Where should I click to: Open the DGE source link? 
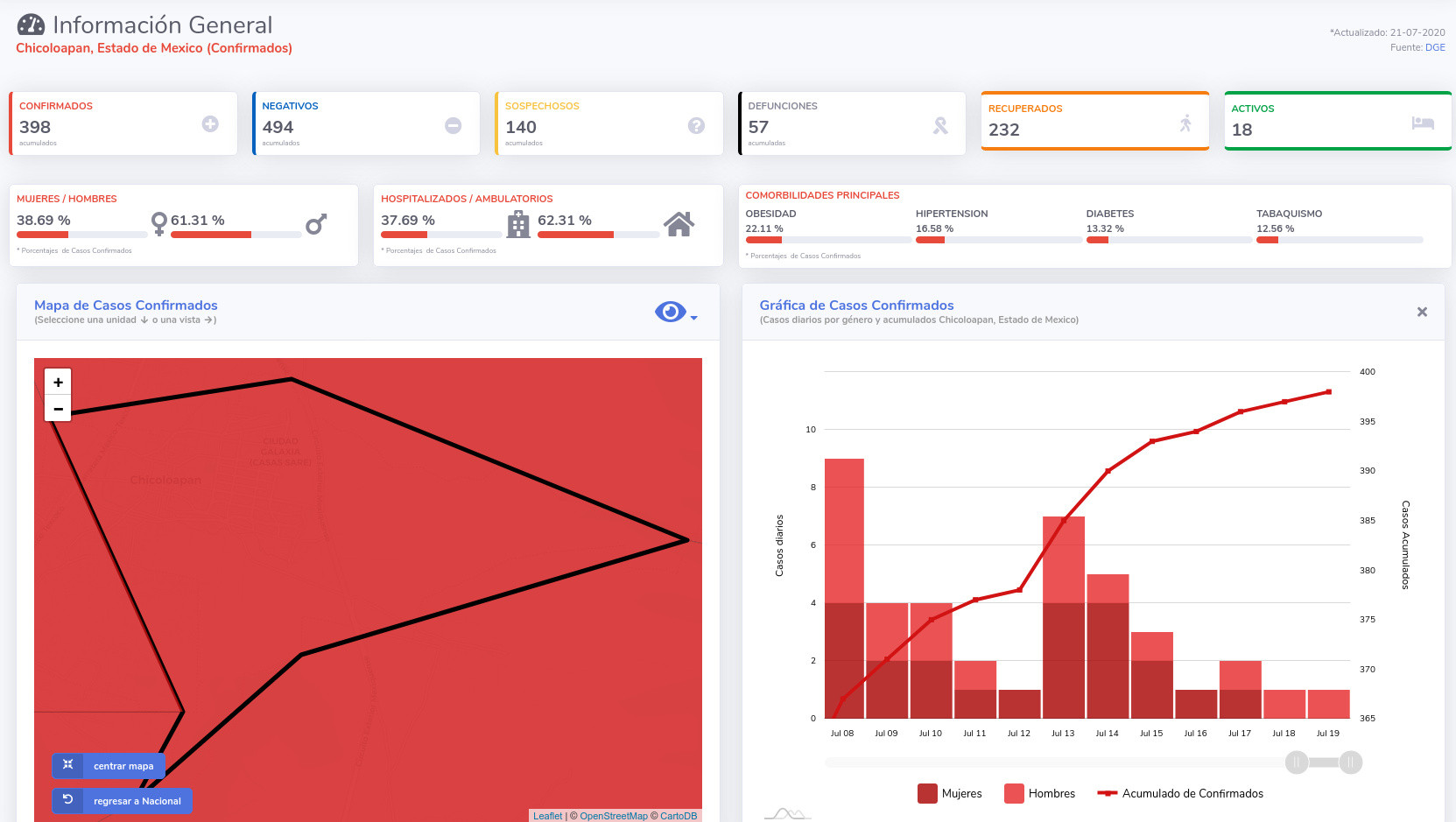click(x=1435, y=47)
